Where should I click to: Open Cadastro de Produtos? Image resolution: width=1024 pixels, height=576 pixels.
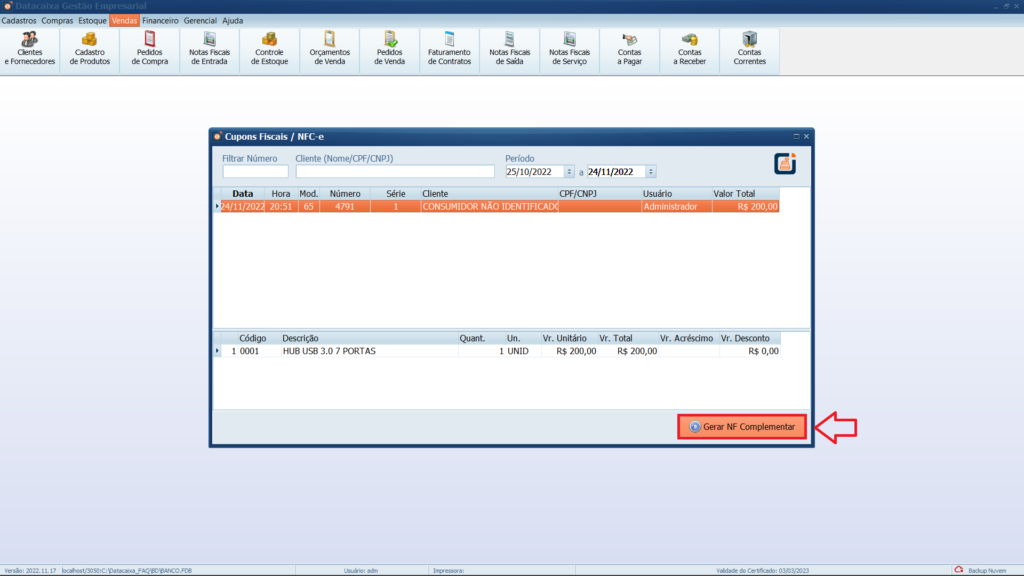coord(90,49)
